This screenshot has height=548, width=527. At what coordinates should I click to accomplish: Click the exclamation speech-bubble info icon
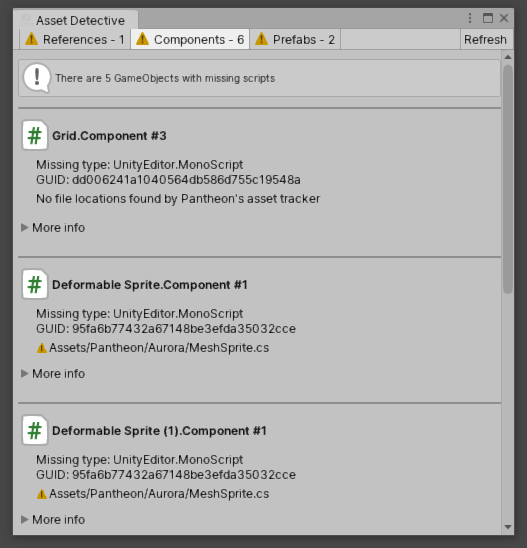tap(37, 78)
